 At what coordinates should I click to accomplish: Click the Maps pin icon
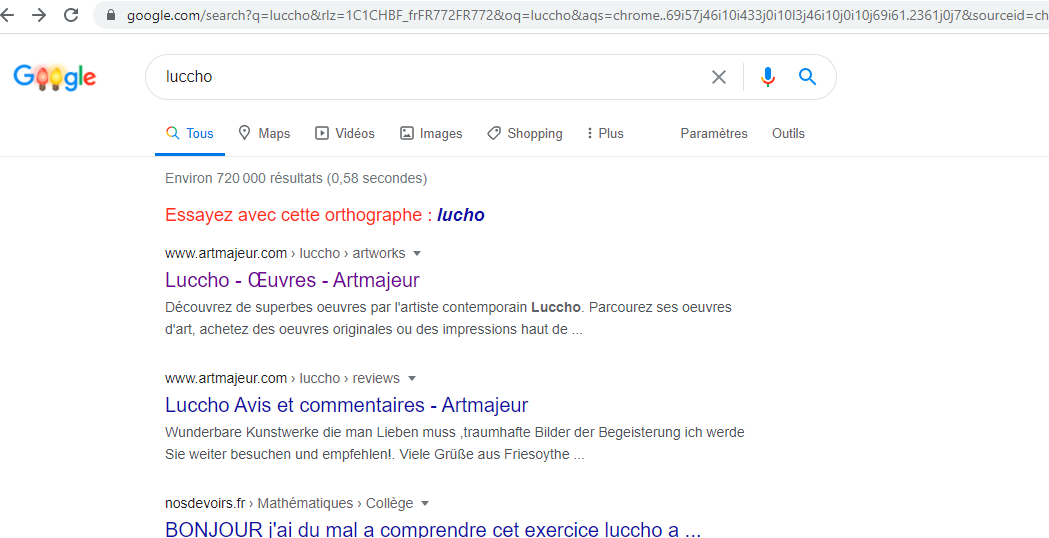(245, 133)
